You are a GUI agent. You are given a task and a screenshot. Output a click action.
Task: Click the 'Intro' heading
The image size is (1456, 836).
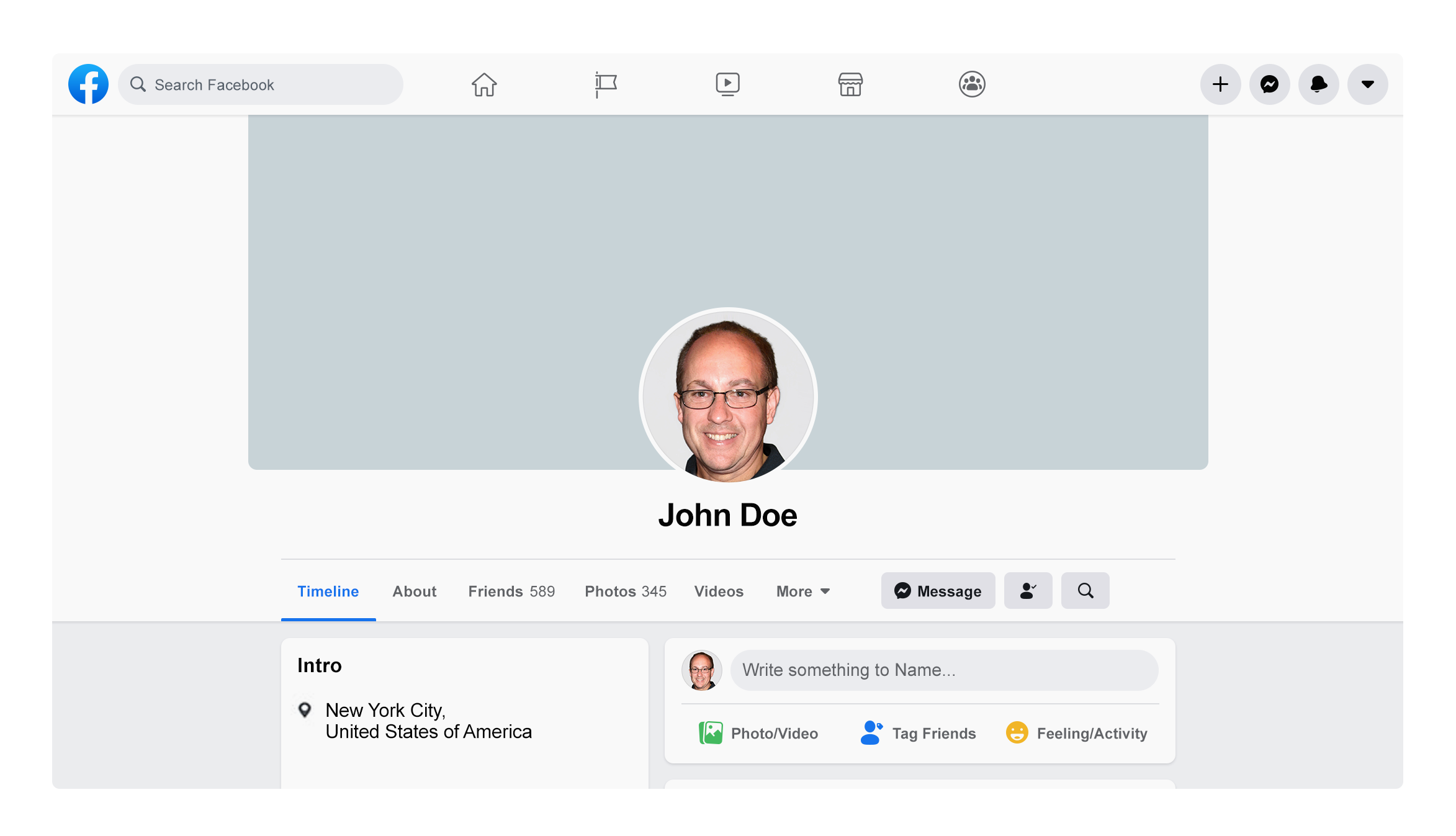(x=319, y=665)
